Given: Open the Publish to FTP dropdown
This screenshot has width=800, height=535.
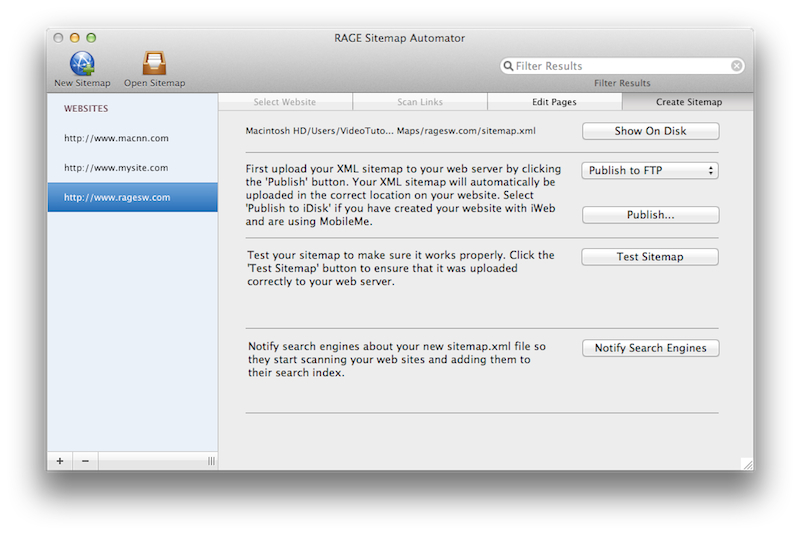Looking at the screenshot, I should pyautogui.click(x=650, y=170).
